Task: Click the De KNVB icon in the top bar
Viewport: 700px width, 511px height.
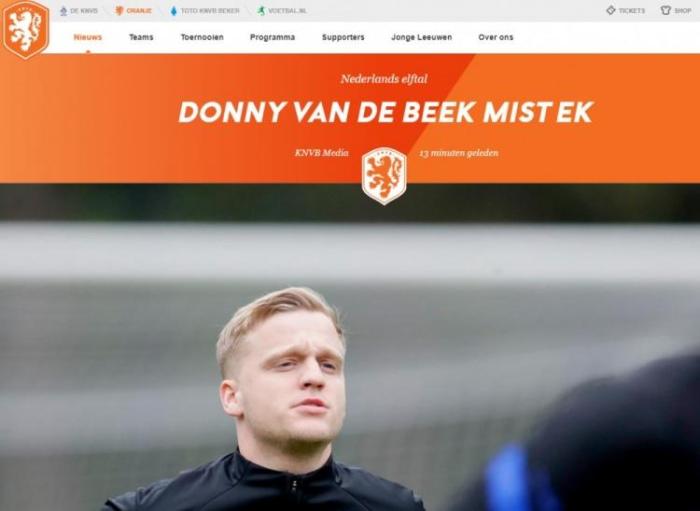Action: tap(64, 11)
